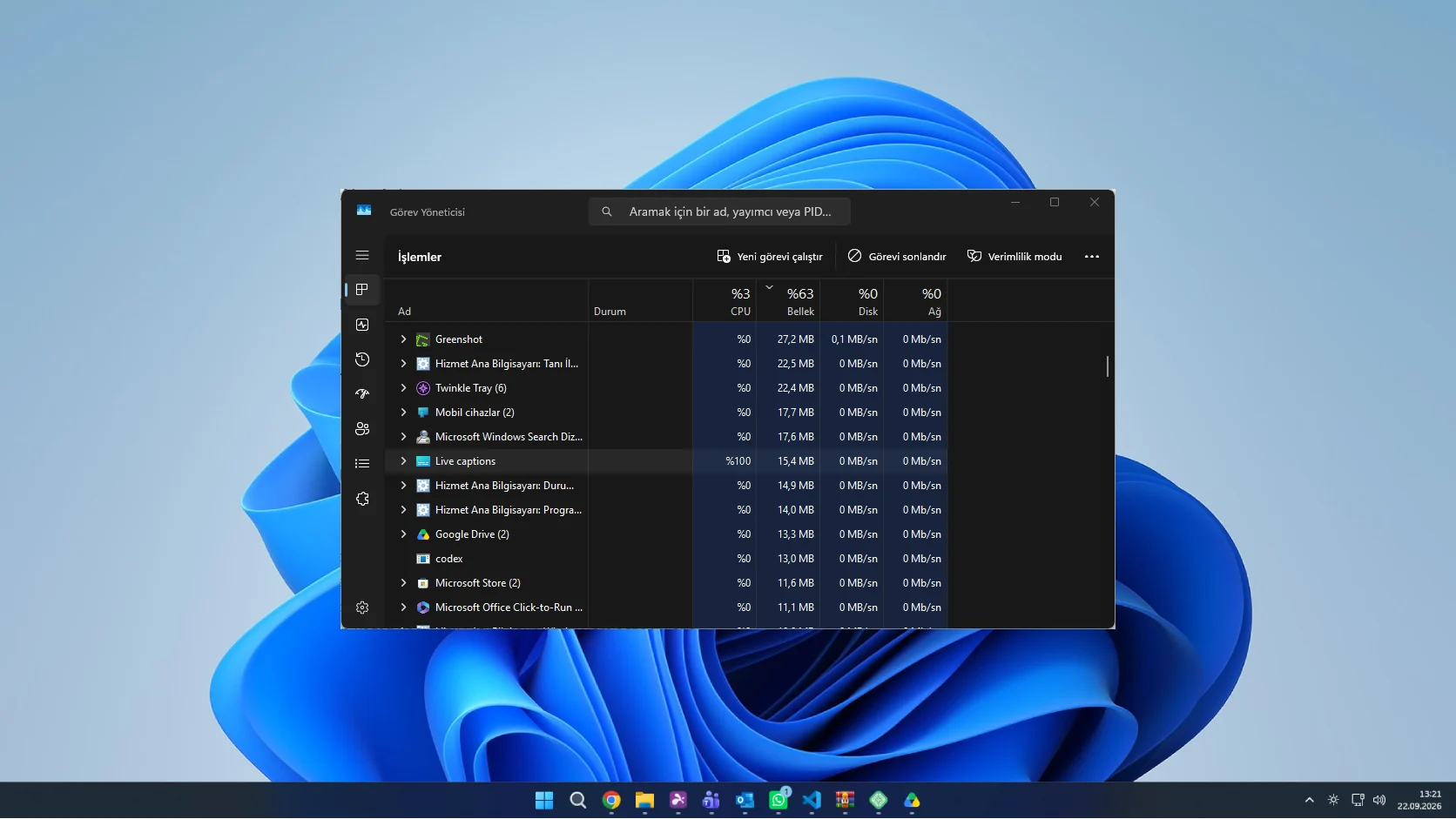Screen dimensions: 1456x819
Task: Click the Twinkle Tray process icon
Action: tap(423, 388)
